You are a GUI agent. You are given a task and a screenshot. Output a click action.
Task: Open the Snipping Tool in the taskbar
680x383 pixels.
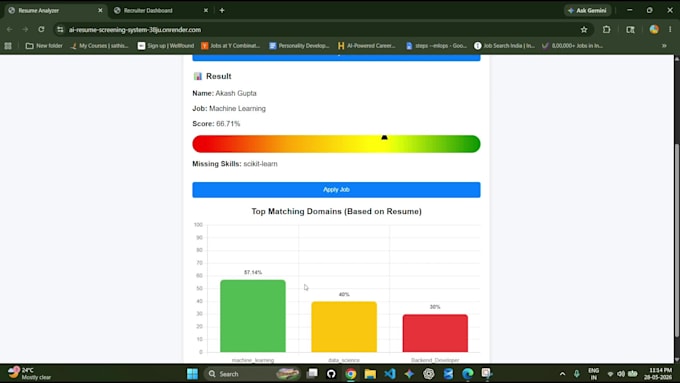click(487, 373)
